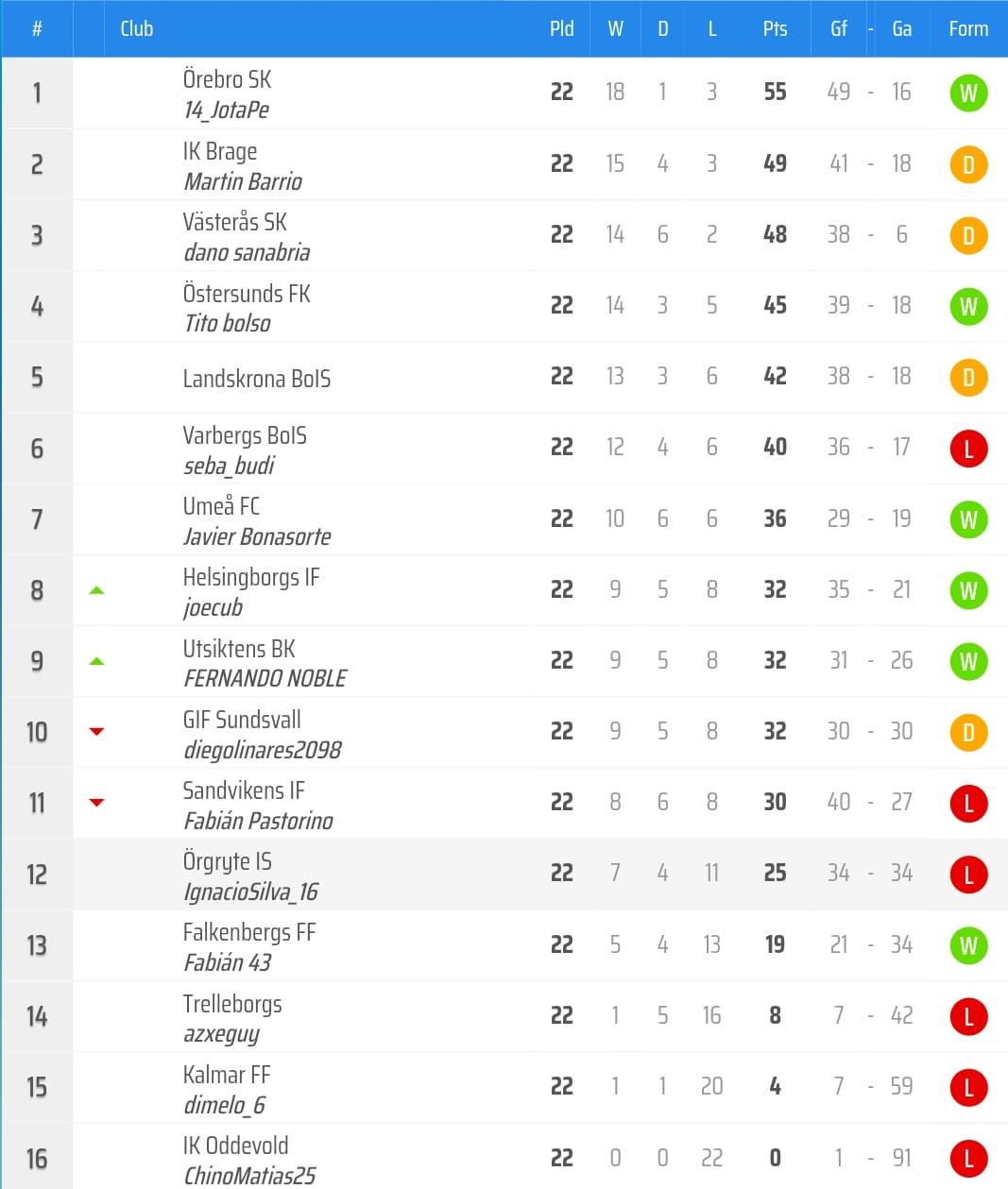Open the Kalmar FF club link

(x=227, y=1075)
